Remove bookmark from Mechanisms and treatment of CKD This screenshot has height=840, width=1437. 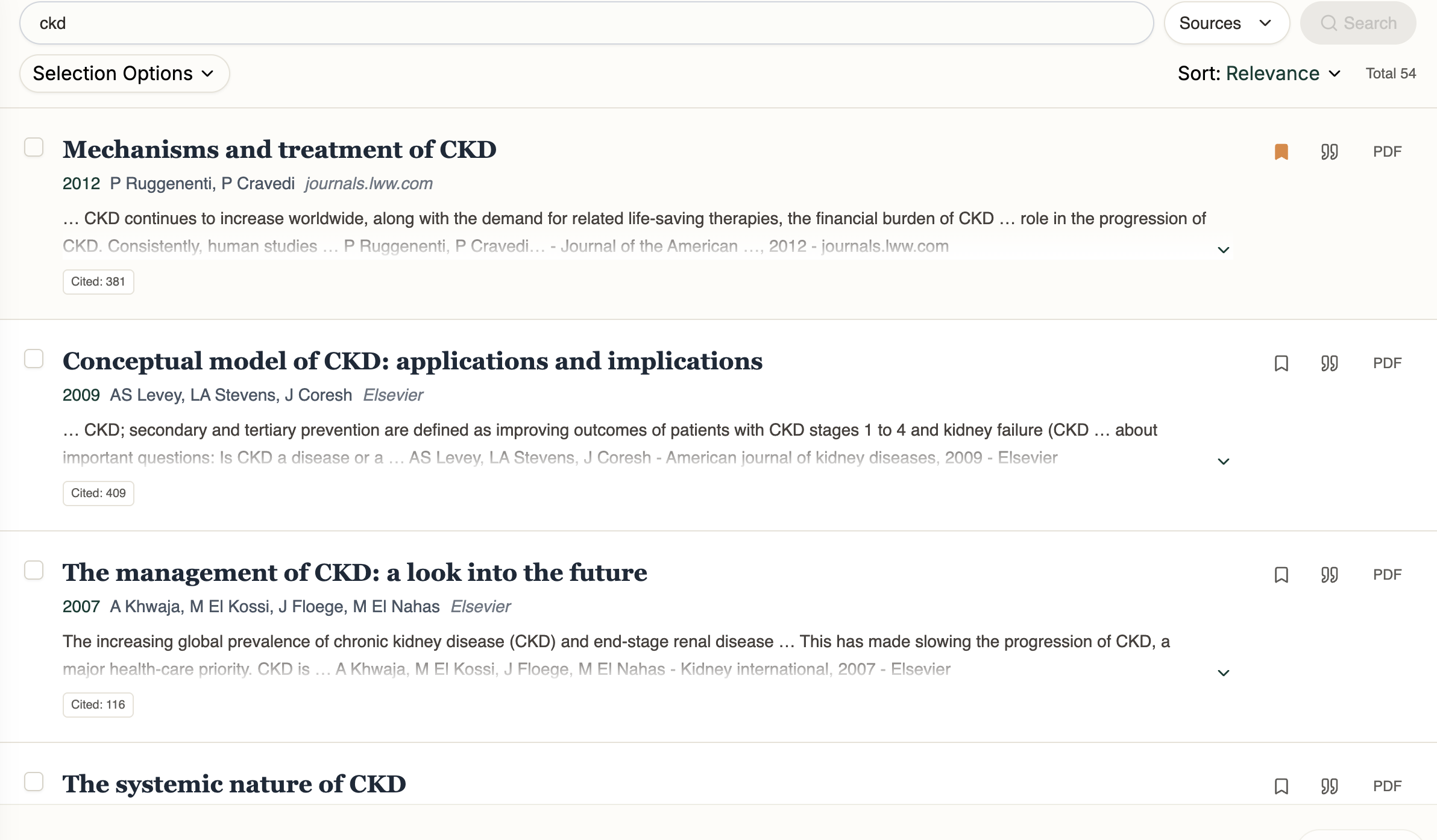click(1281, 152)
